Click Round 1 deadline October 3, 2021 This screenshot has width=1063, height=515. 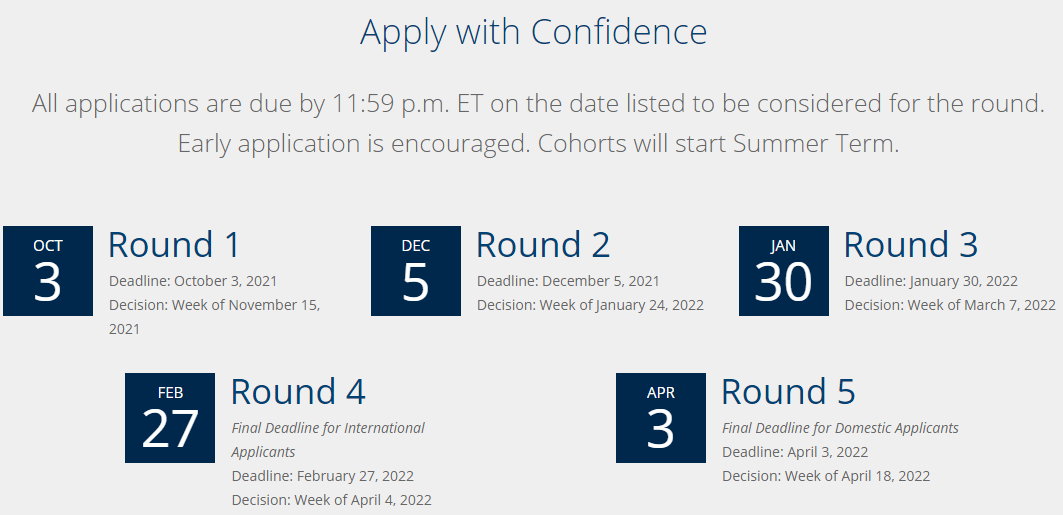point(193,281)
